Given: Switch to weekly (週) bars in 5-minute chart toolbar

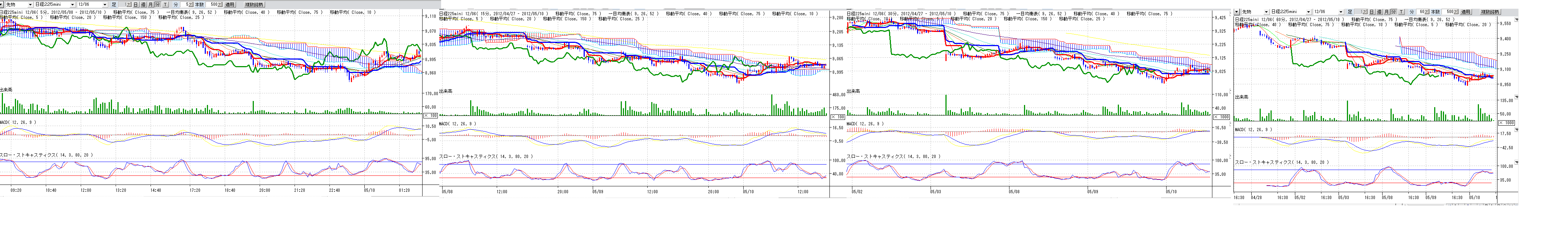Looking at the screenshot, I should 143,4.
